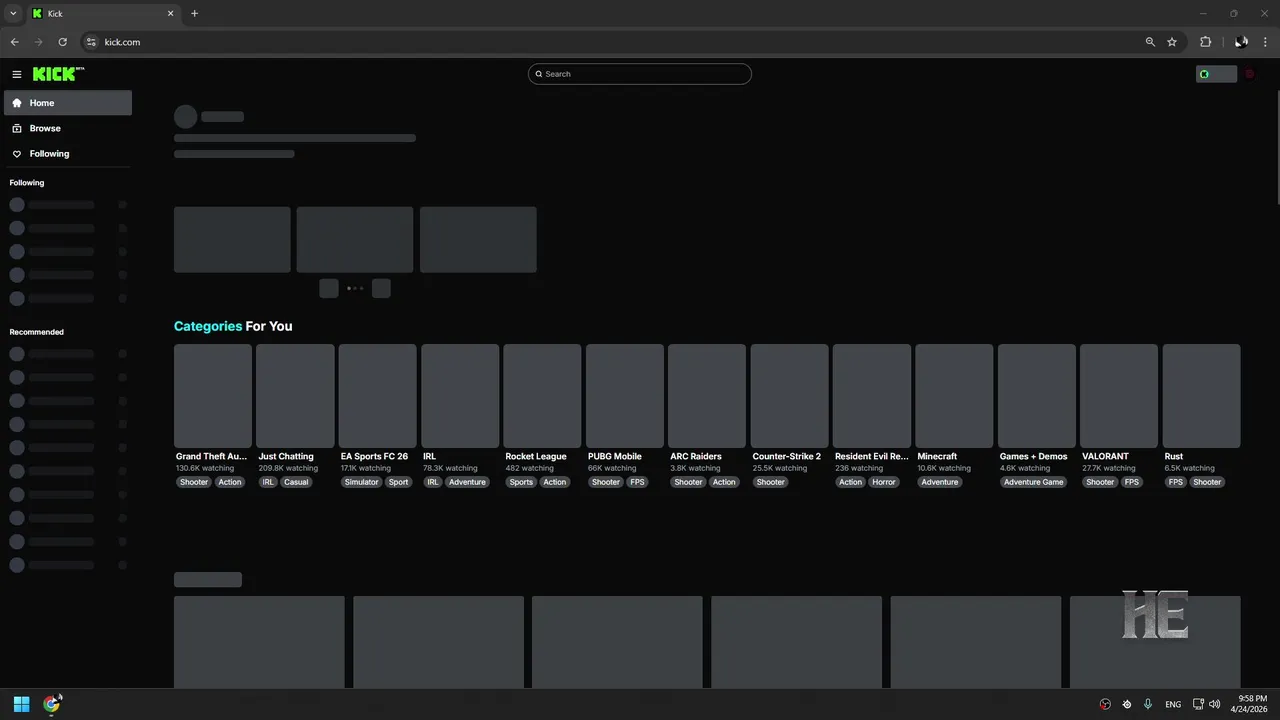Reload the kick.com page
Viewport: 1280px width, 720px height.
(62, 42)
